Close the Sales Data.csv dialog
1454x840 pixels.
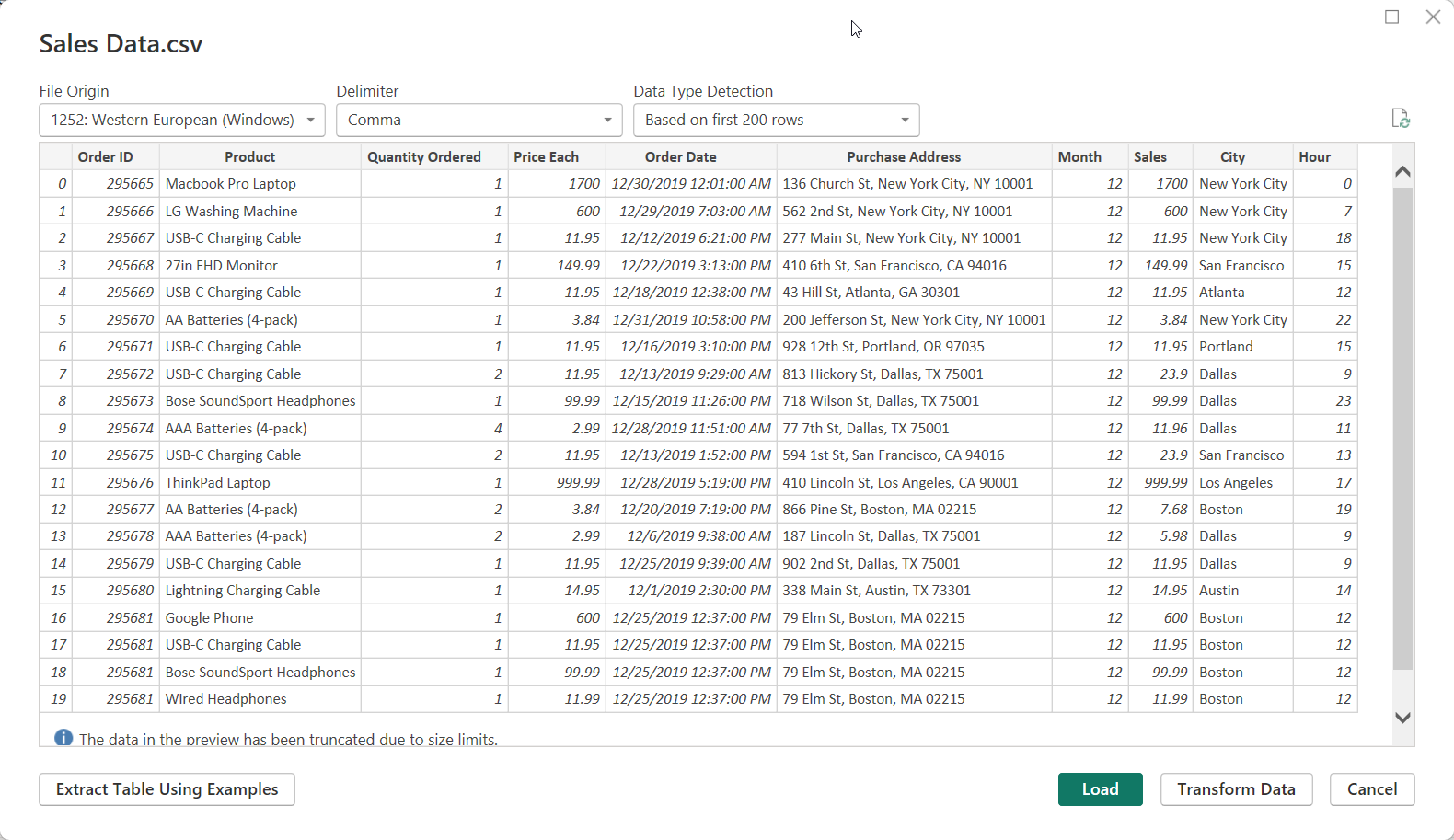[1433, 17]
